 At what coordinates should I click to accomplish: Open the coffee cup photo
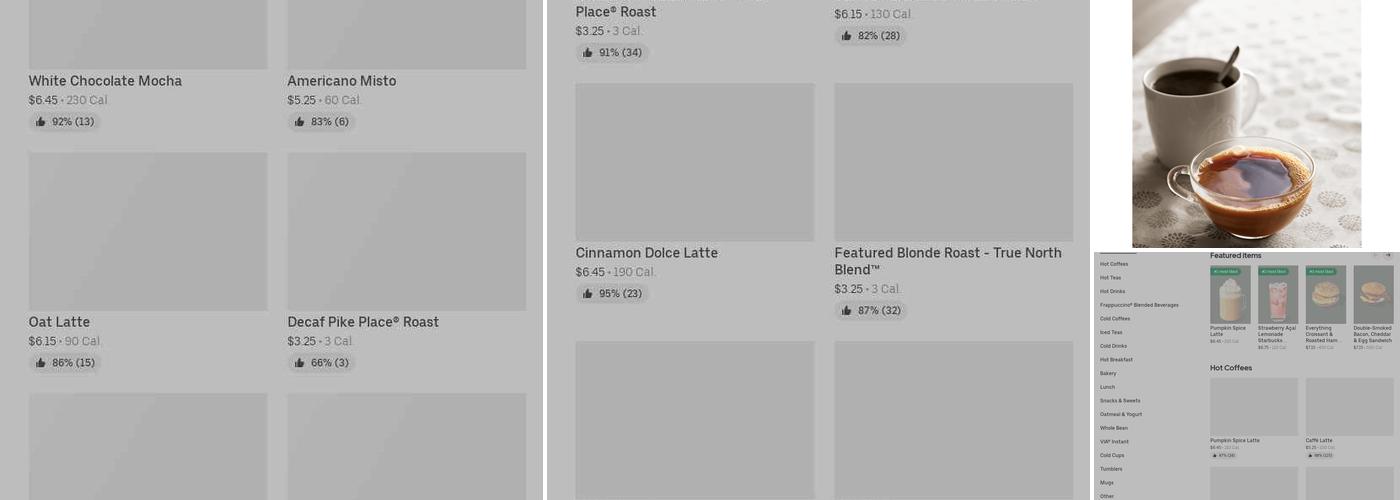[x=1246, y=124]
